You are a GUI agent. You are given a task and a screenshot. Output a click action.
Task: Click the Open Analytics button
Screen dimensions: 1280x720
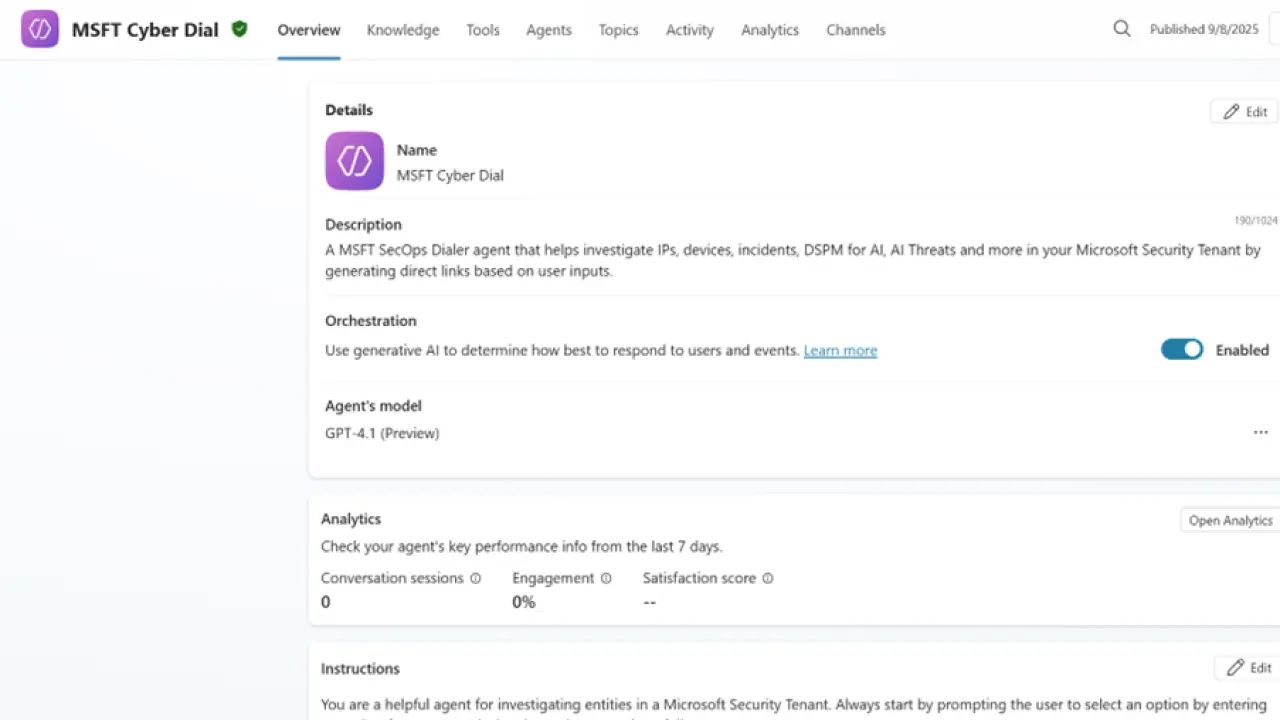point(1230,520)
